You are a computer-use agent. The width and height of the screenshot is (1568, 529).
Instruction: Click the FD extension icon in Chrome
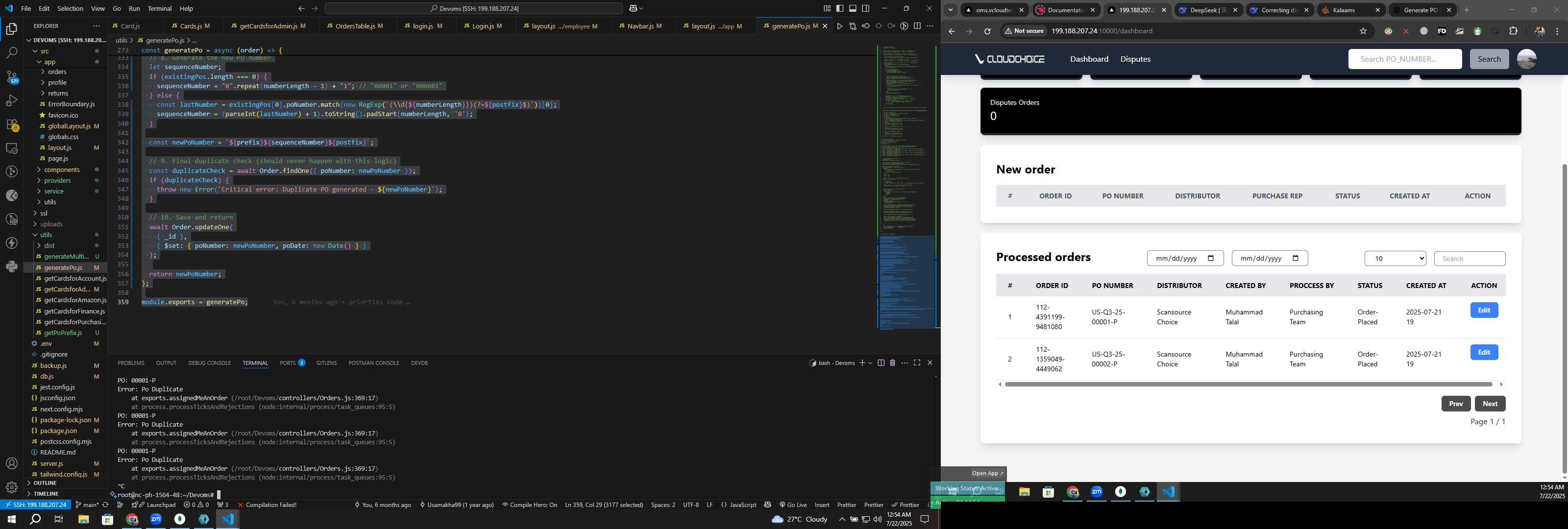1442,31
